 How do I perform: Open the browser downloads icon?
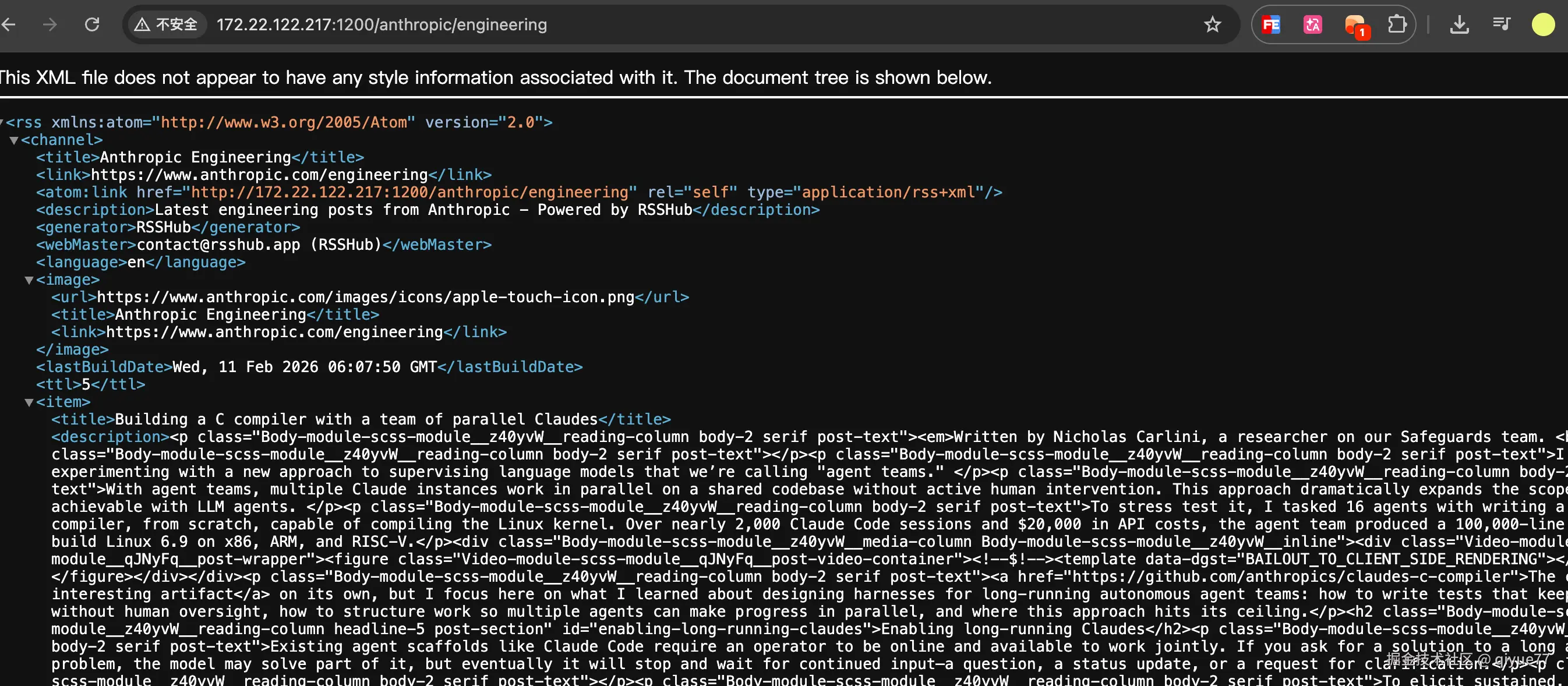coord(1459,24)
